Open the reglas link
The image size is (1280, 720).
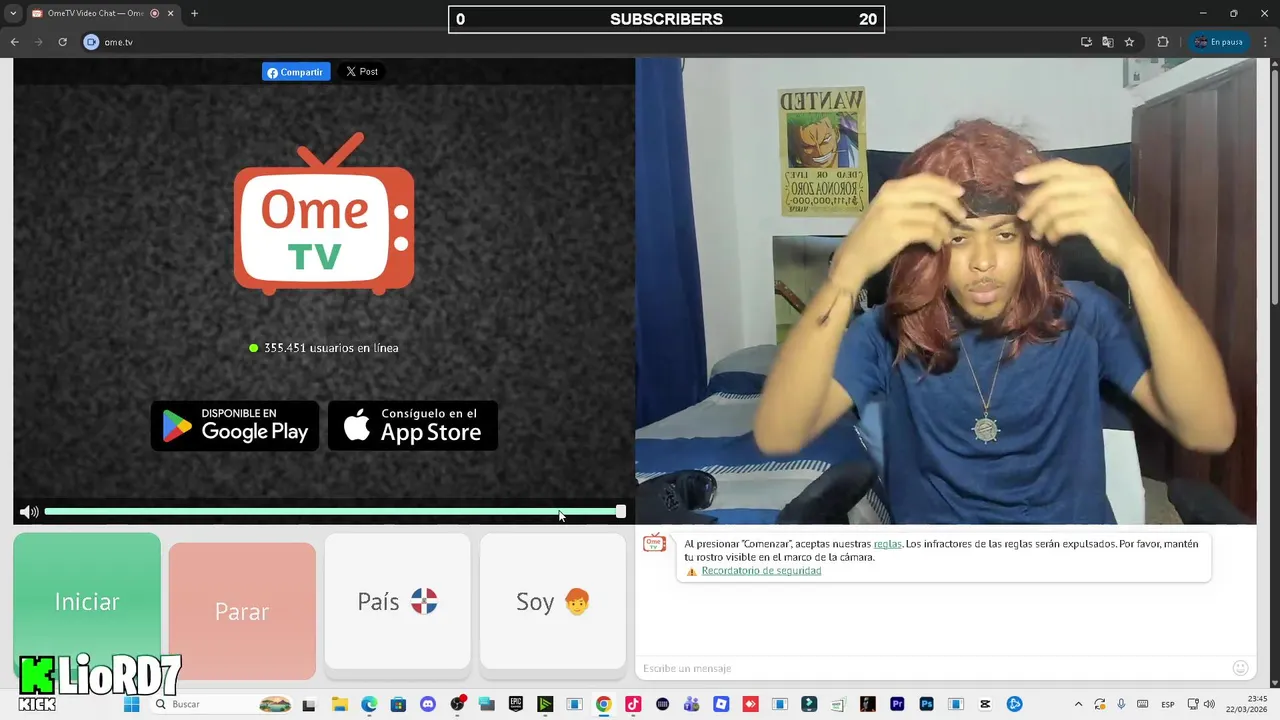pos(887,544)
